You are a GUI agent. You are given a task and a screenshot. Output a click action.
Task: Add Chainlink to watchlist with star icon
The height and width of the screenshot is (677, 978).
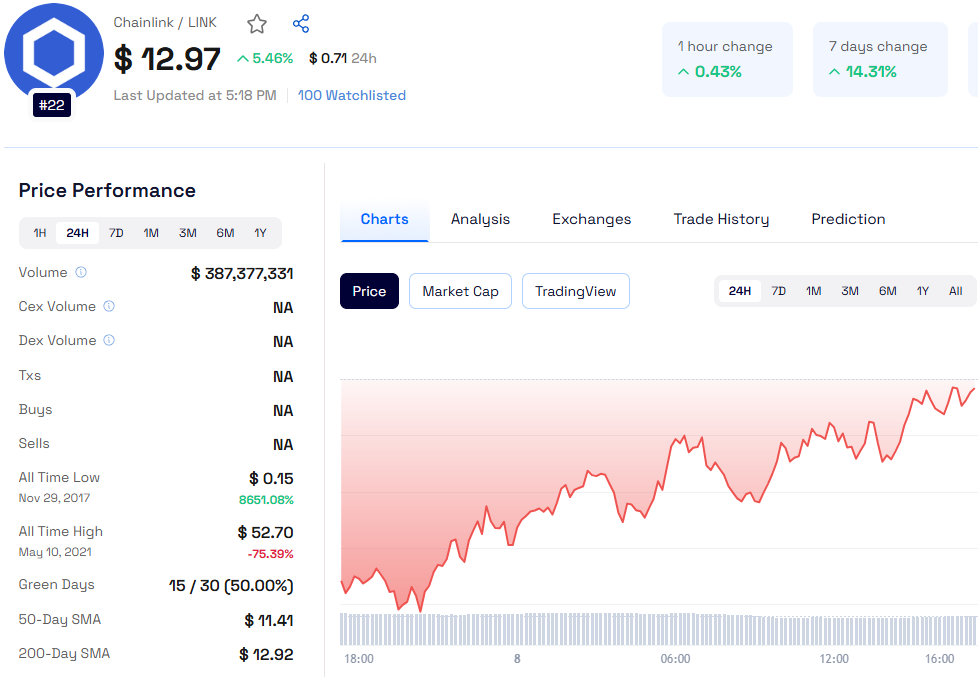pyautogui.click(x=257, y=24)
